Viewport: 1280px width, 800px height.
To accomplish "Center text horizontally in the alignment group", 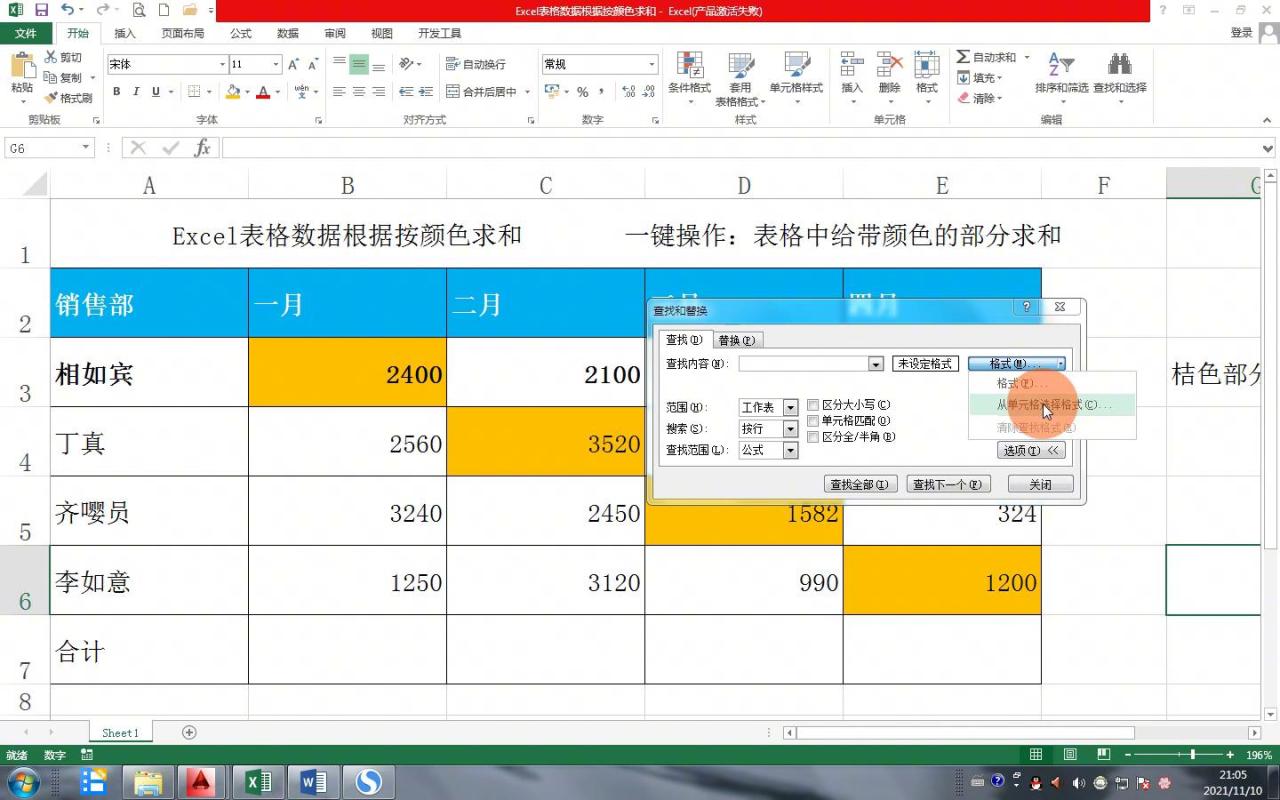I will point(358,92).
